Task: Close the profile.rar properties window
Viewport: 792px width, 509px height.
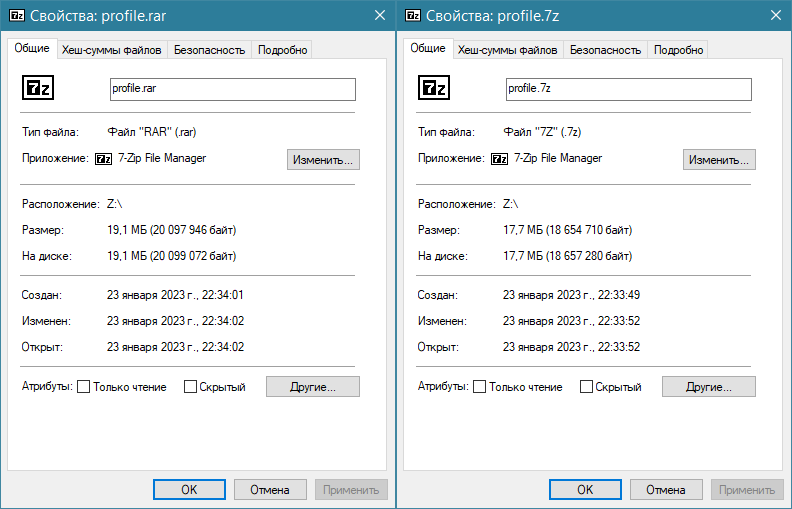Action: tap(379, 15)
